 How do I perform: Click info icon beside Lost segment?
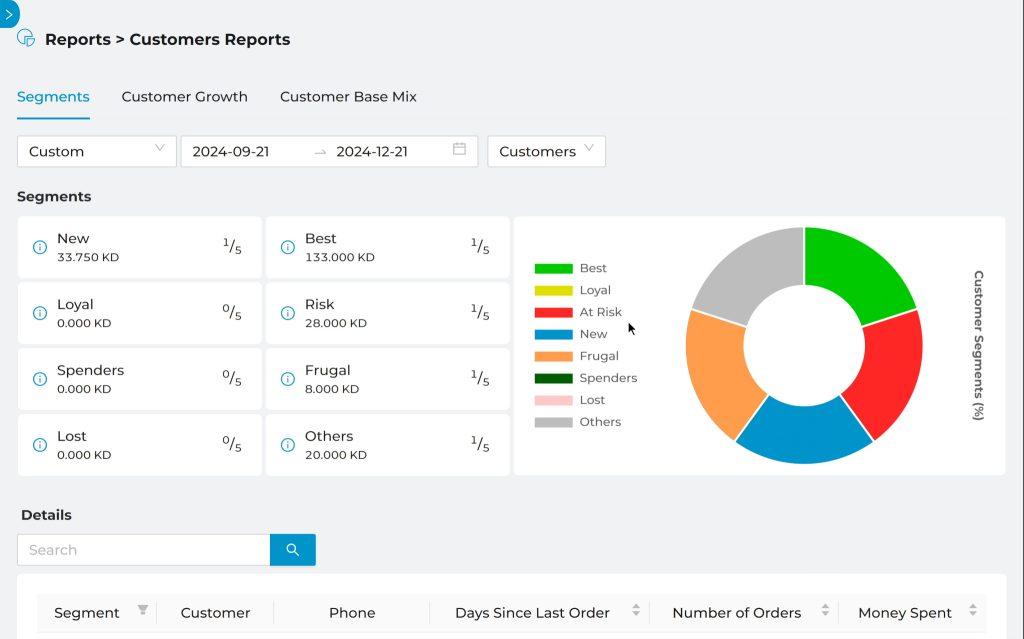click(x=40, y=445)
